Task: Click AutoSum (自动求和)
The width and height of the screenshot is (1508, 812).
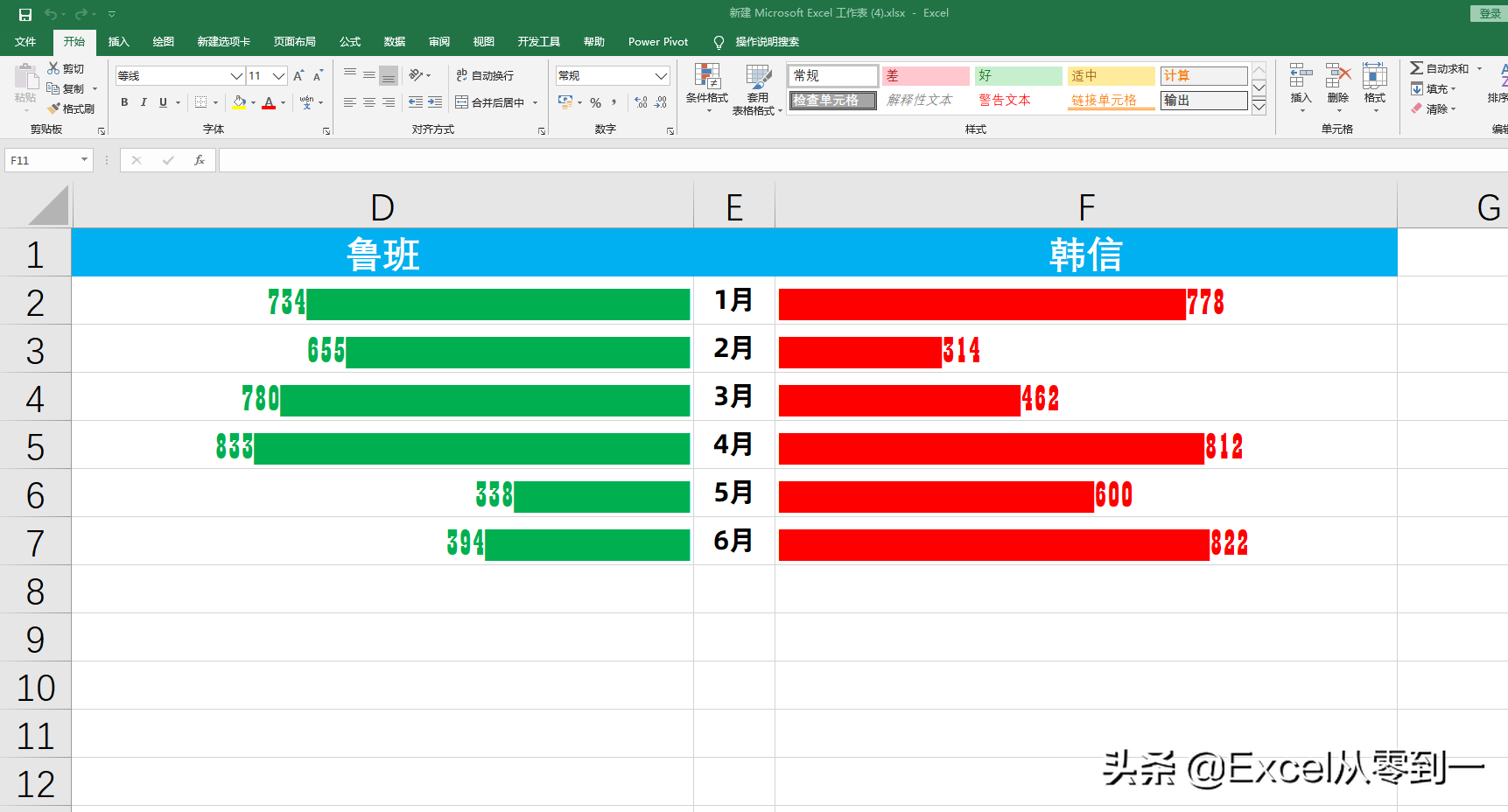Action: [1440, 68]
